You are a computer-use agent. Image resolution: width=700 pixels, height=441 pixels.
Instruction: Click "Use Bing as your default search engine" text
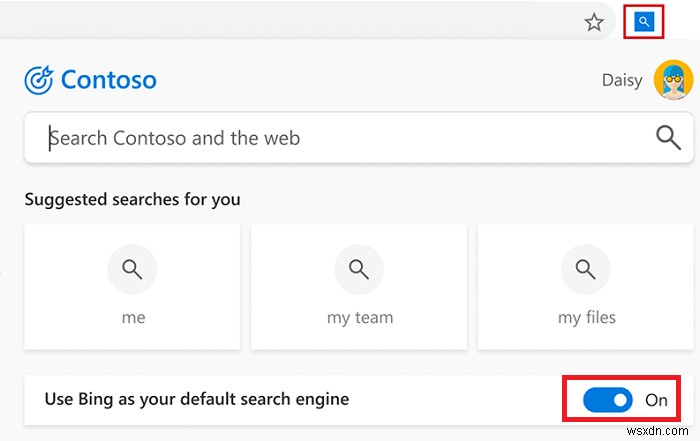(x=197, y=399)
